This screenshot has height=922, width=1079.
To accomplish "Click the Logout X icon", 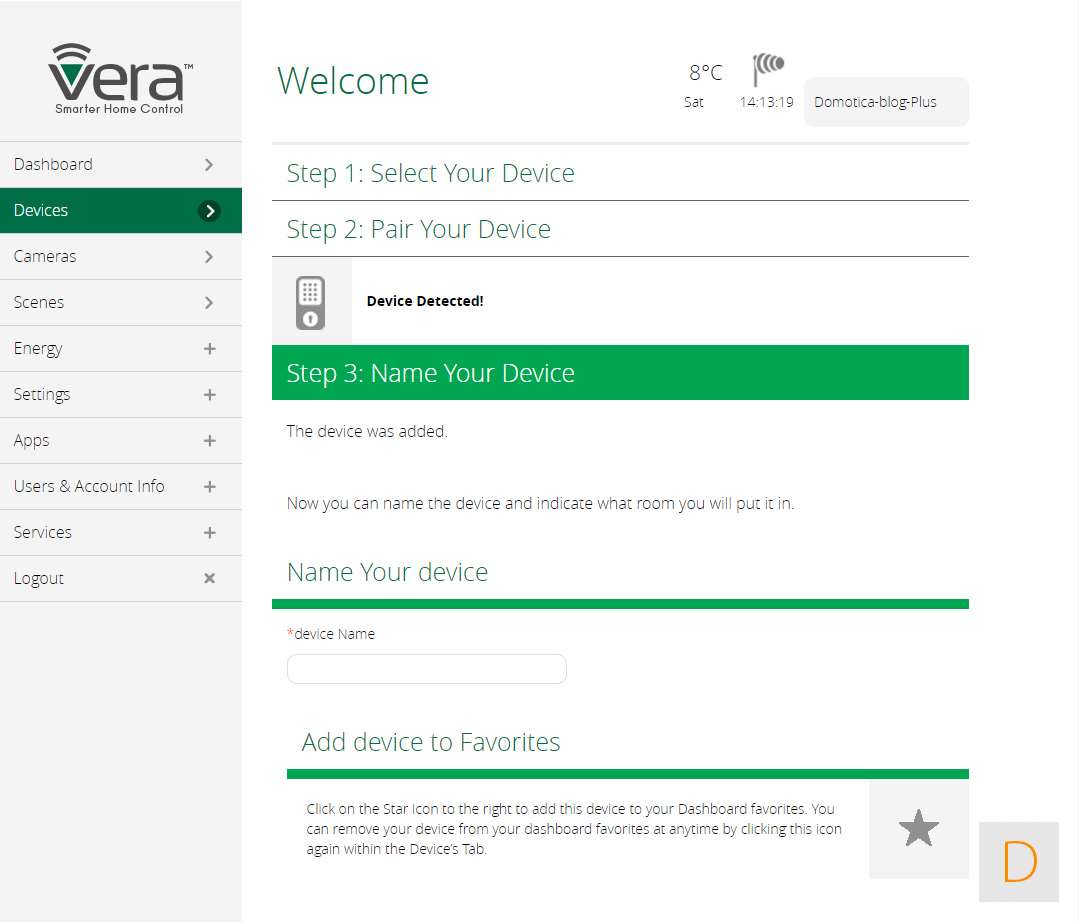I will click(209, 578).
